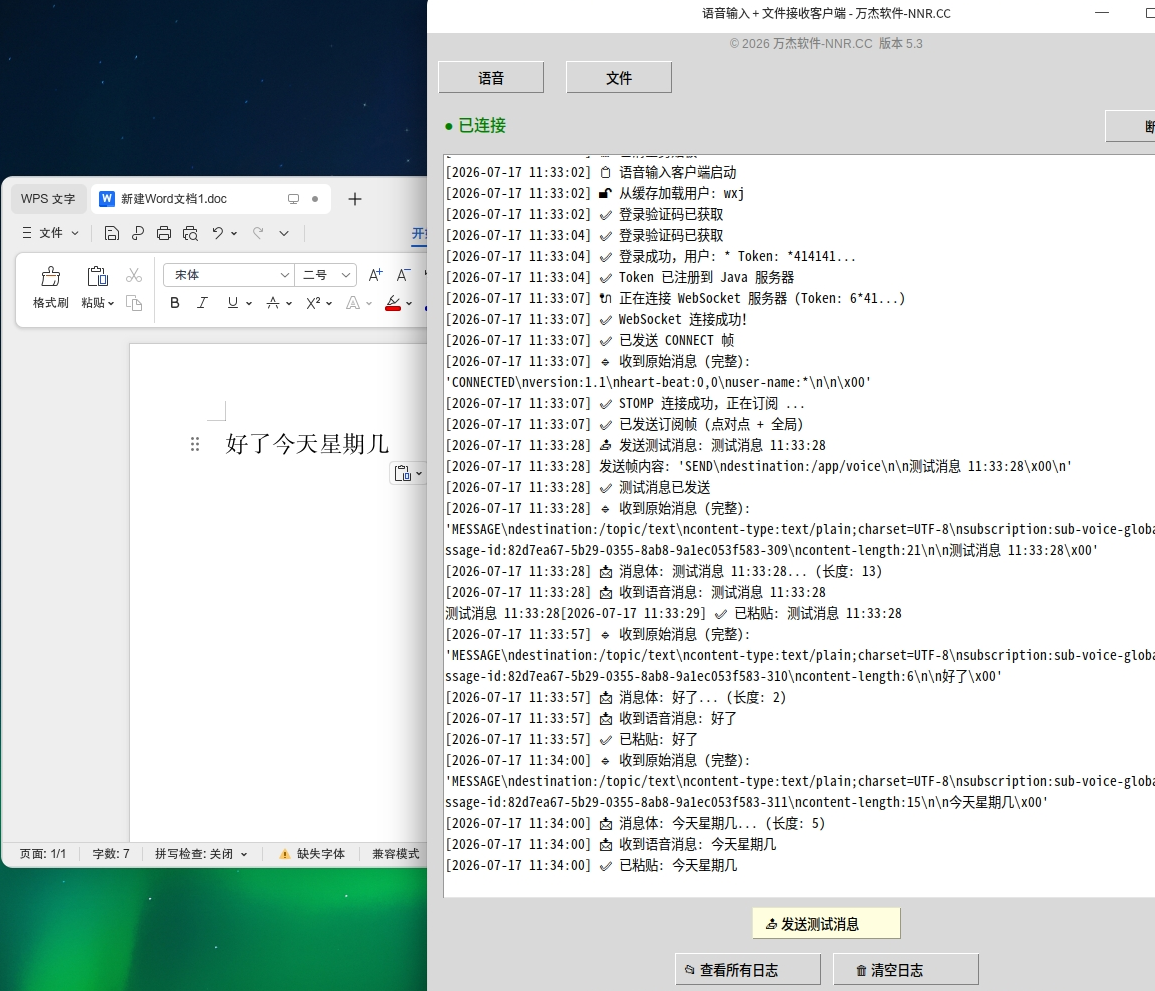Click the text effects outlined A icon
Image resolution: width=1155 pixels, height=991 pixels.
(x=353, y=303)
